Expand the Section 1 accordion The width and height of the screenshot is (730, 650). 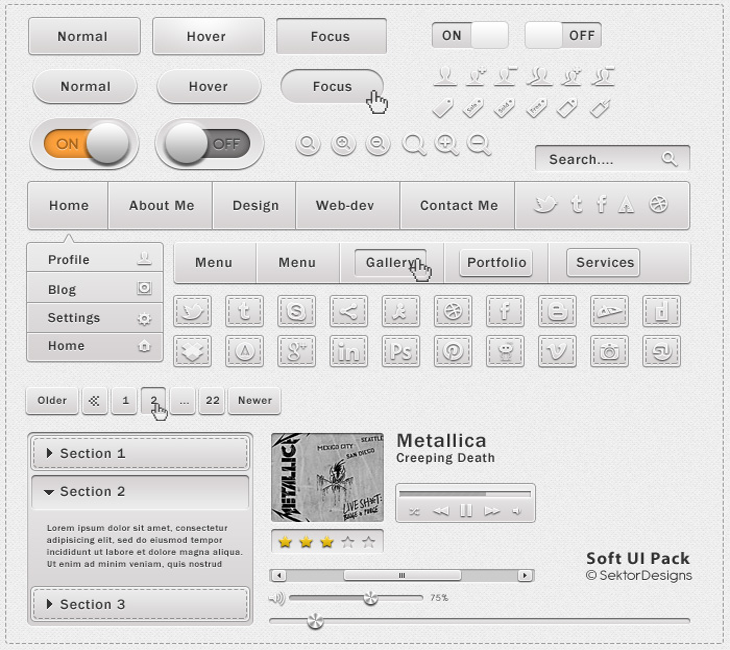(x=140, y=453)
